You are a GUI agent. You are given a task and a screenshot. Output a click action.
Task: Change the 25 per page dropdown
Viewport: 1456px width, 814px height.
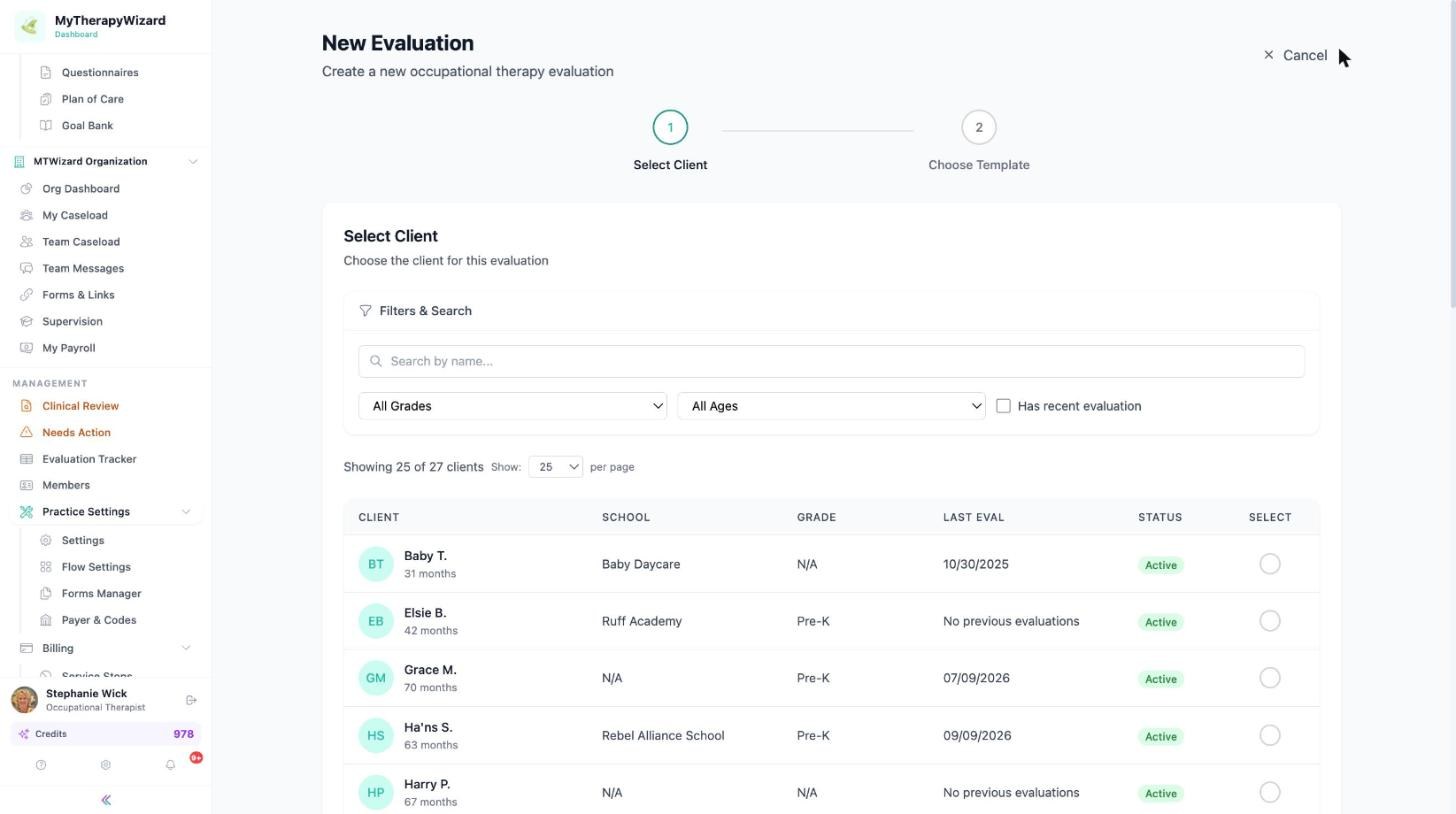pos(556,467)
